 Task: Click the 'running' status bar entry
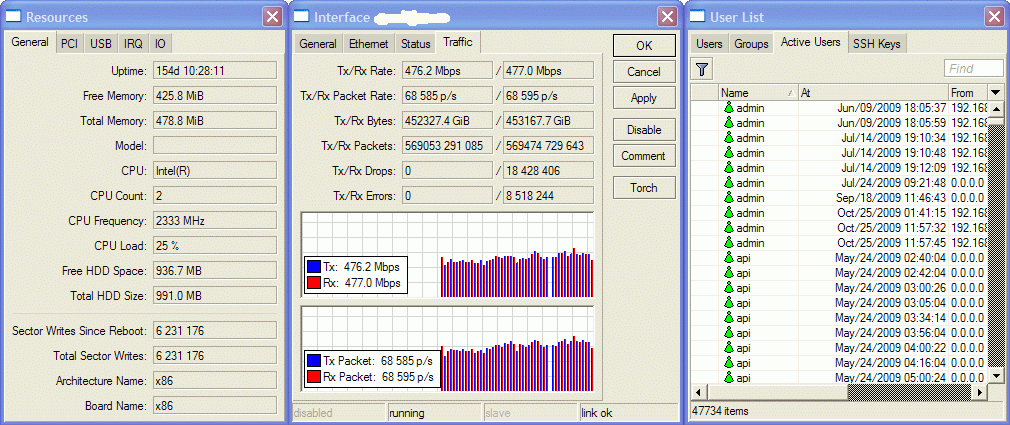click(x=435, y=413)
